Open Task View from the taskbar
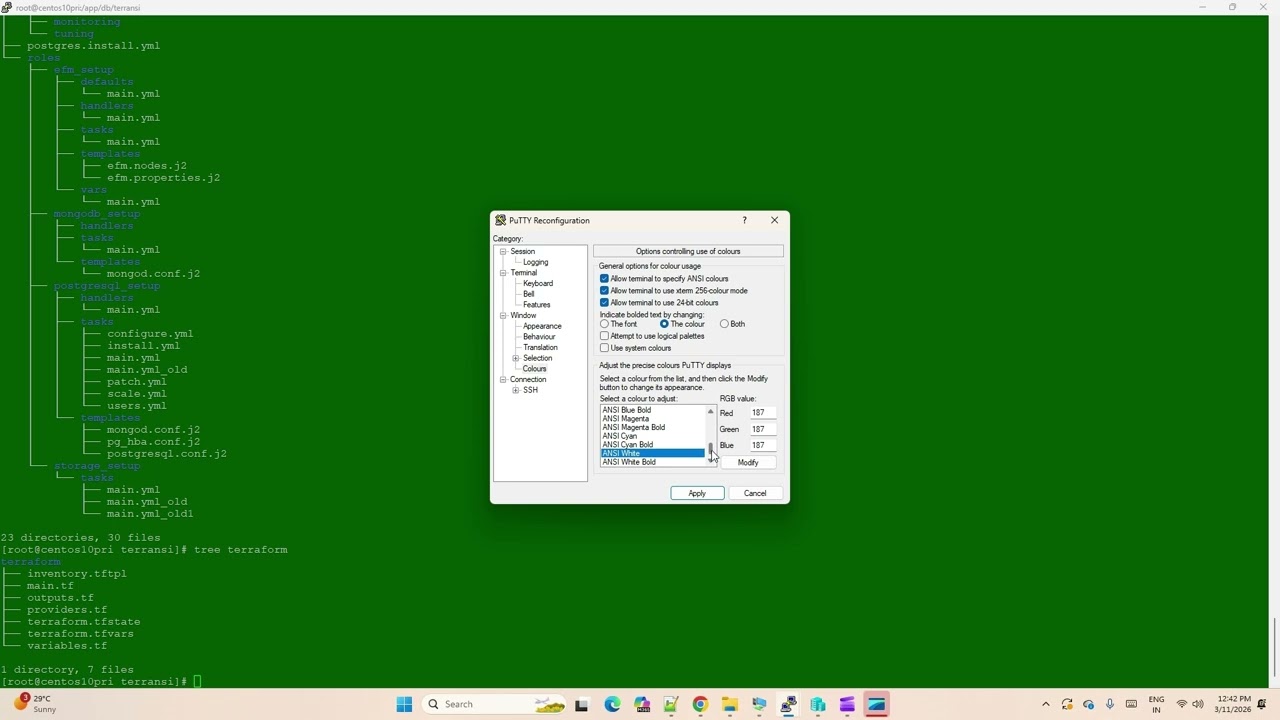The width and height of the screenshot is (1280, 720). point(582,704)
